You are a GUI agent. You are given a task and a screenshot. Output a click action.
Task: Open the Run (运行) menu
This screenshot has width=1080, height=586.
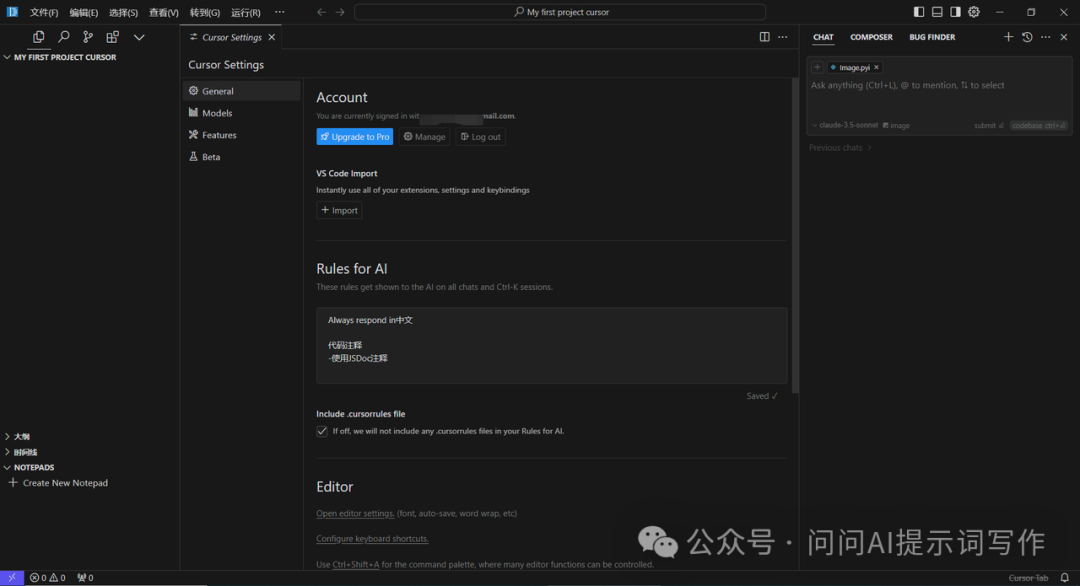click(245, 12)
